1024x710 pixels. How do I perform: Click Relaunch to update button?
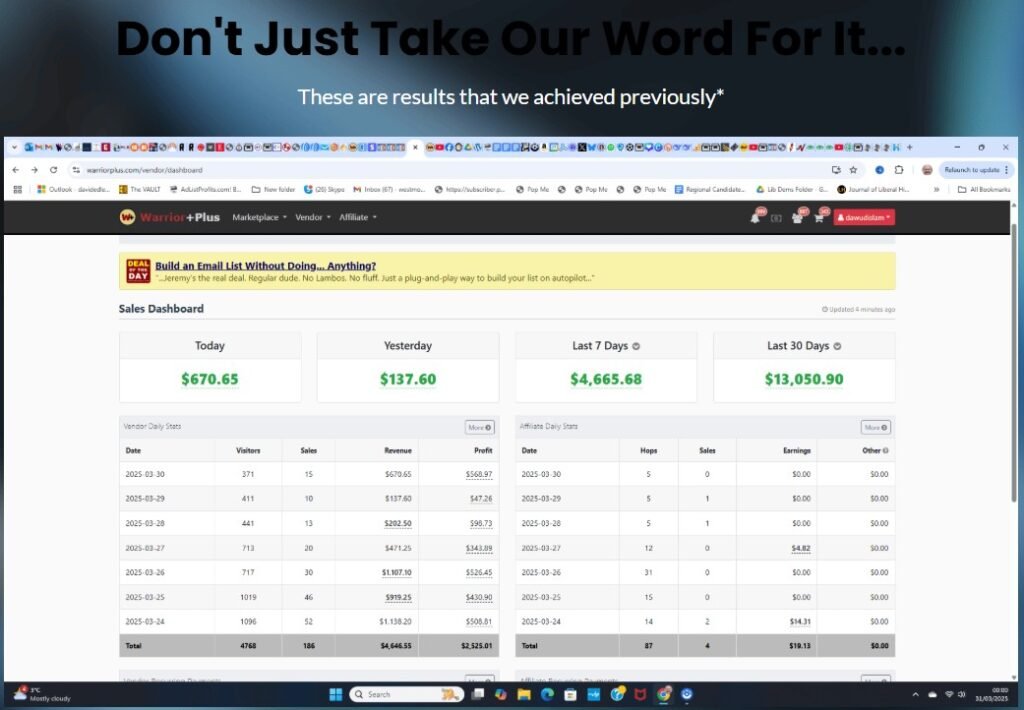pyautogui.click(x=976, y=170)
